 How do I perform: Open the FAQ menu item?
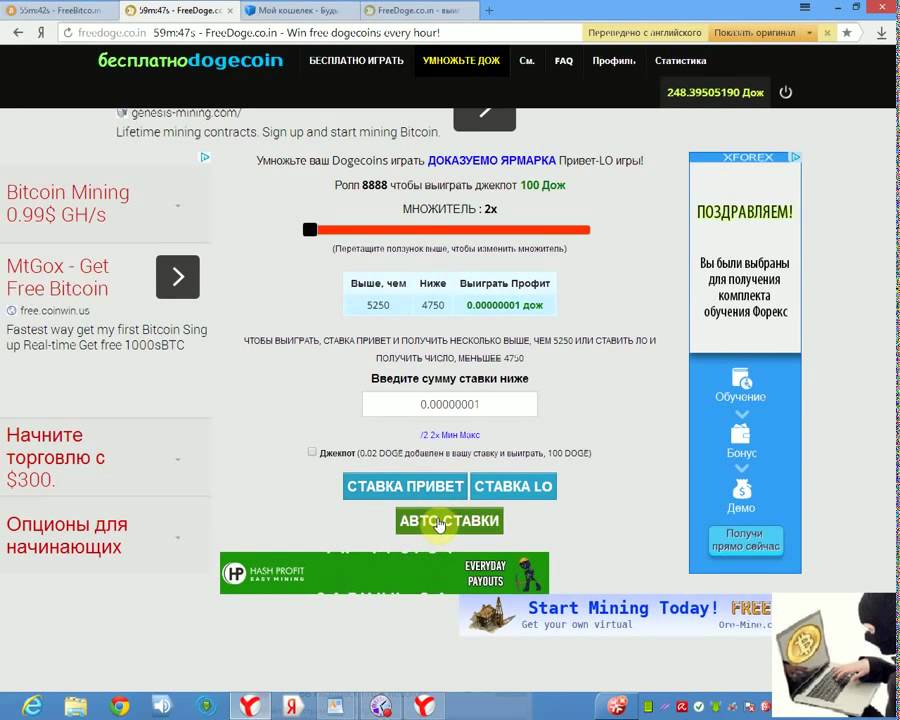[x=564, y=60]
